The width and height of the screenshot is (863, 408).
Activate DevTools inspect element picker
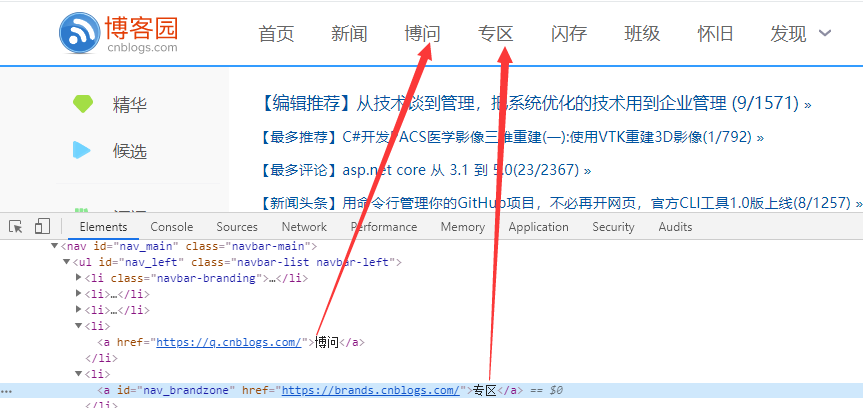point(16,227)
